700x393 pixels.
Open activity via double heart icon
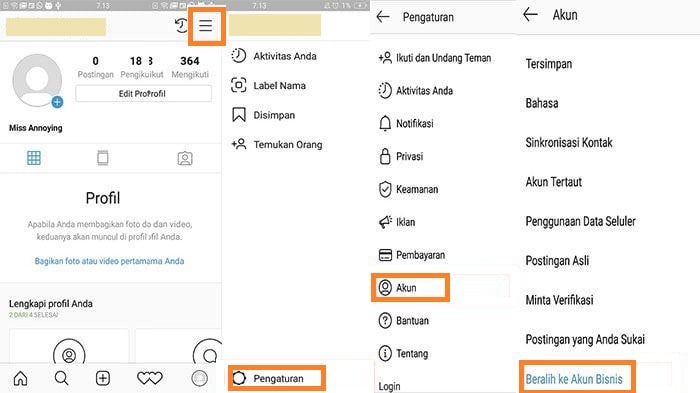point(150,378)
